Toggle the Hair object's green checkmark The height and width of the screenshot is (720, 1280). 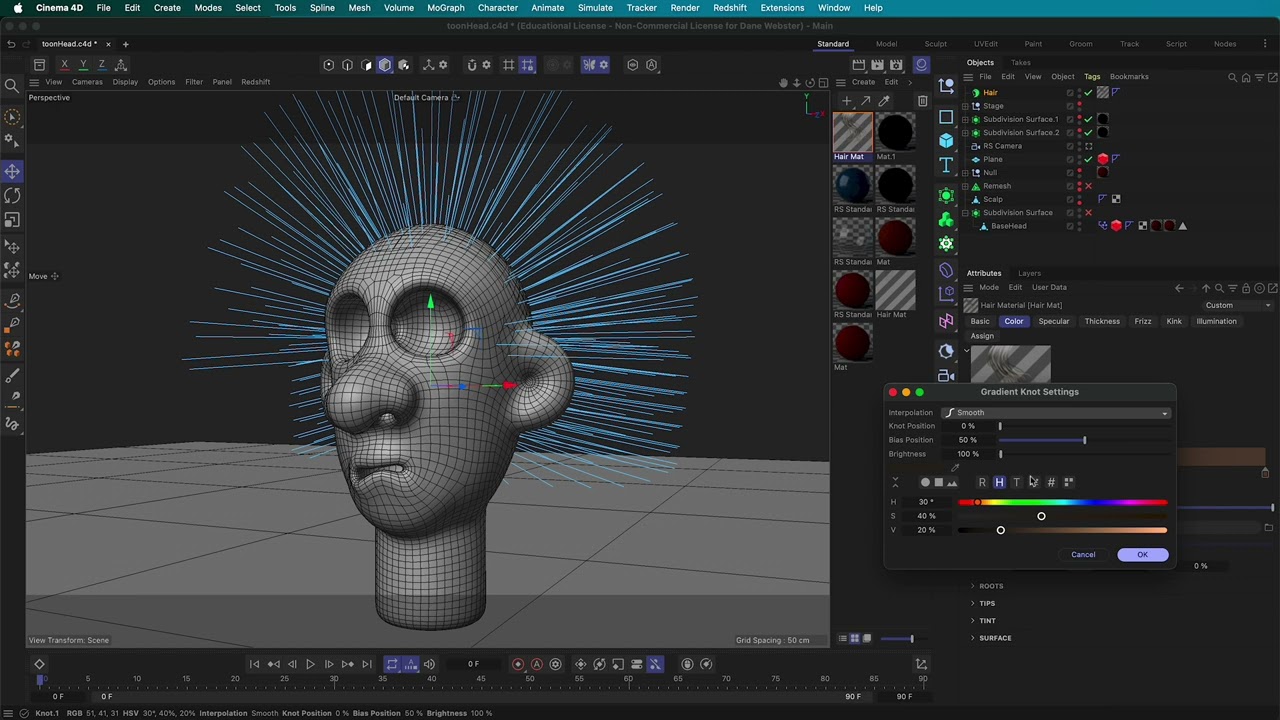(1088, 93)
